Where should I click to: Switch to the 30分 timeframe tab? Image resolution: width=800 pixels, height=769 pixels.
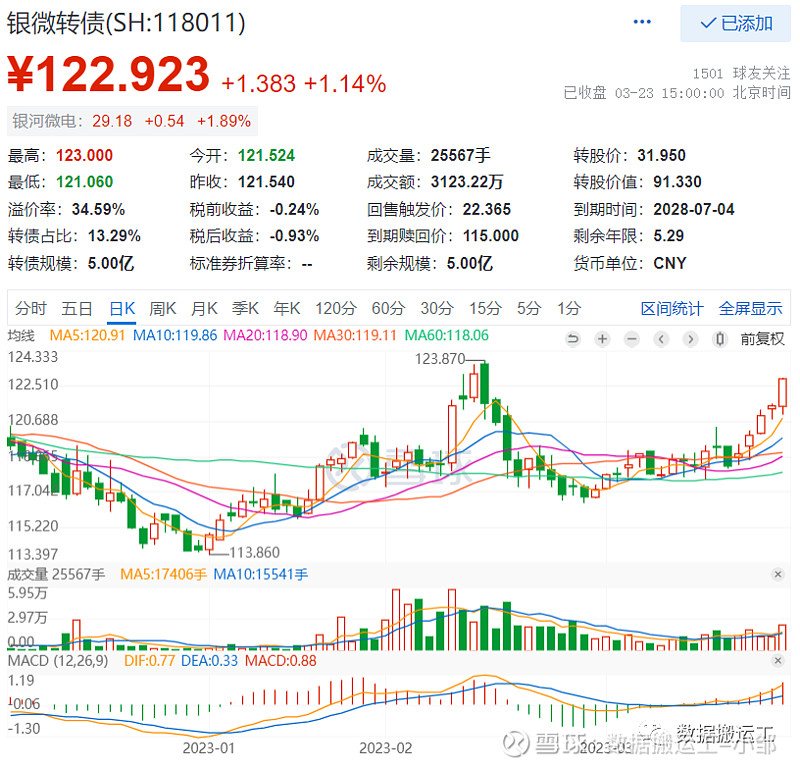pos(437,308)
